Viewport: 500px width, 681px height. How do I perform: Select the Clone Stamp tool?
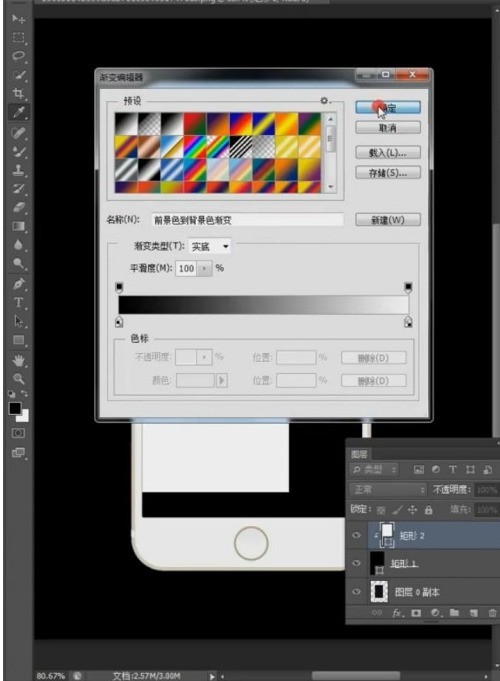pyautogui.click(x=18, y=170)
